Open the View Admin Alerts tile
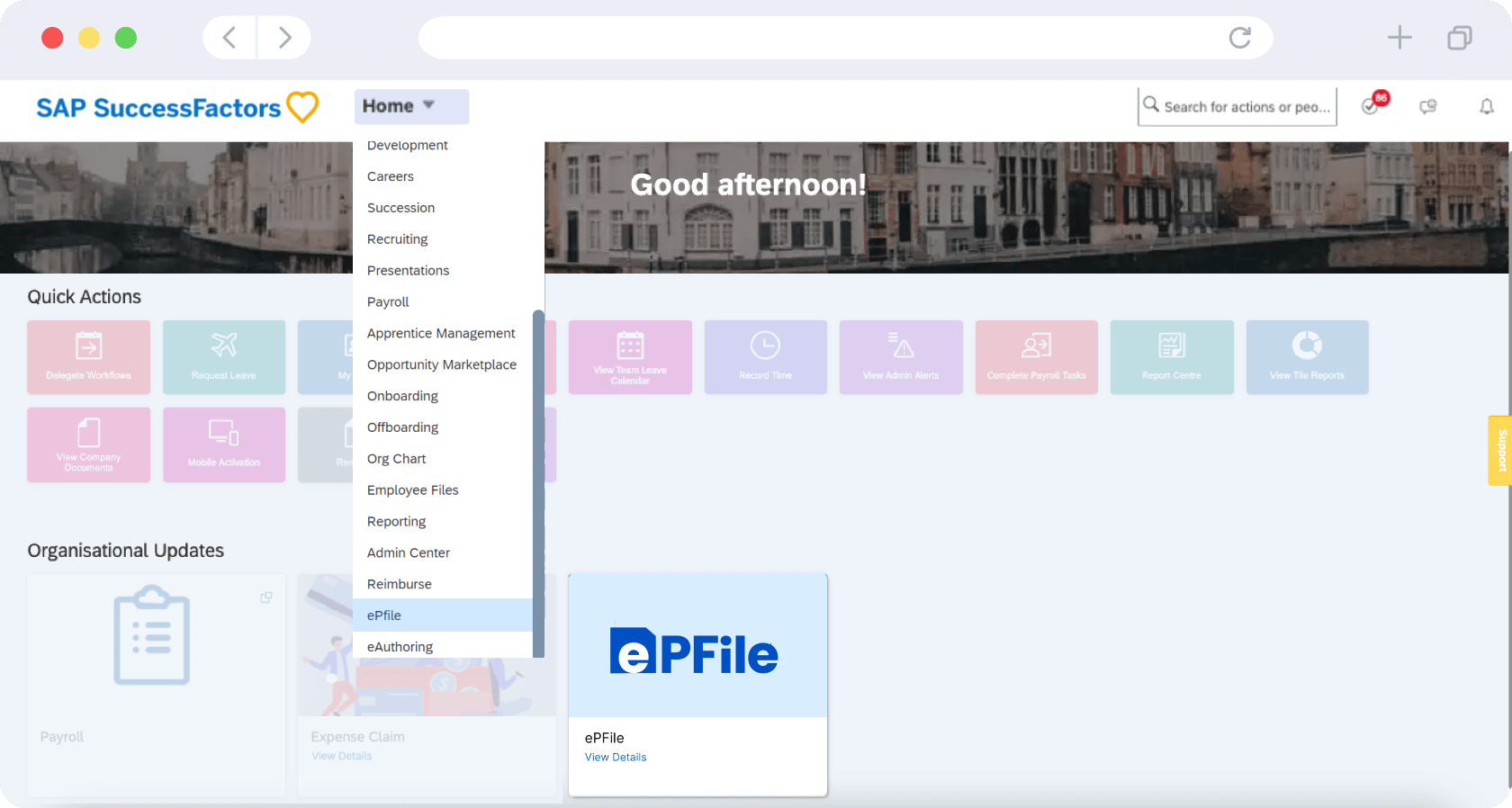1512x808 pixels. pos(901,357)
